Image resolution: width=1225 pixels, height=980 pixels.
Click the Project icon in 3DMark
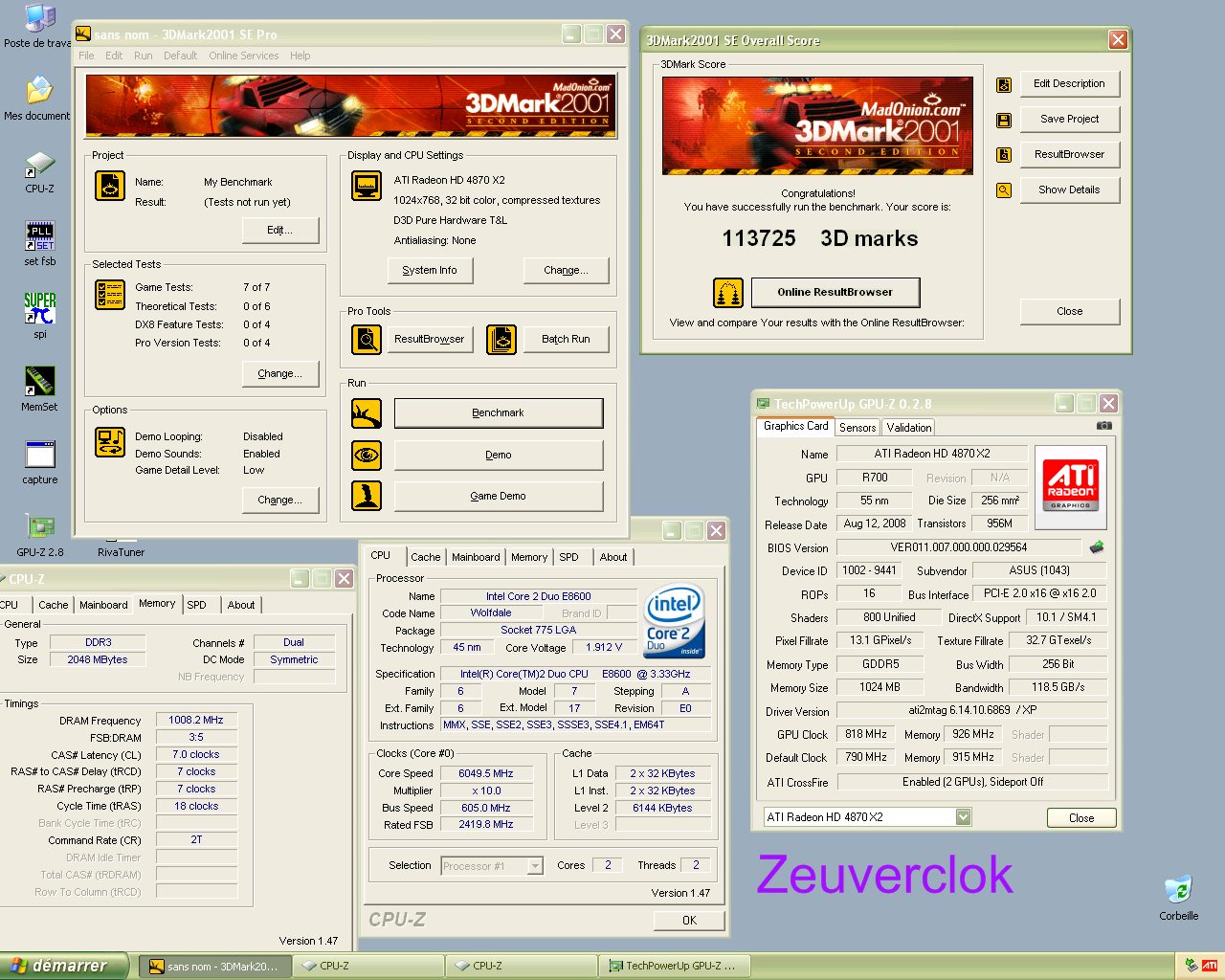110,186
